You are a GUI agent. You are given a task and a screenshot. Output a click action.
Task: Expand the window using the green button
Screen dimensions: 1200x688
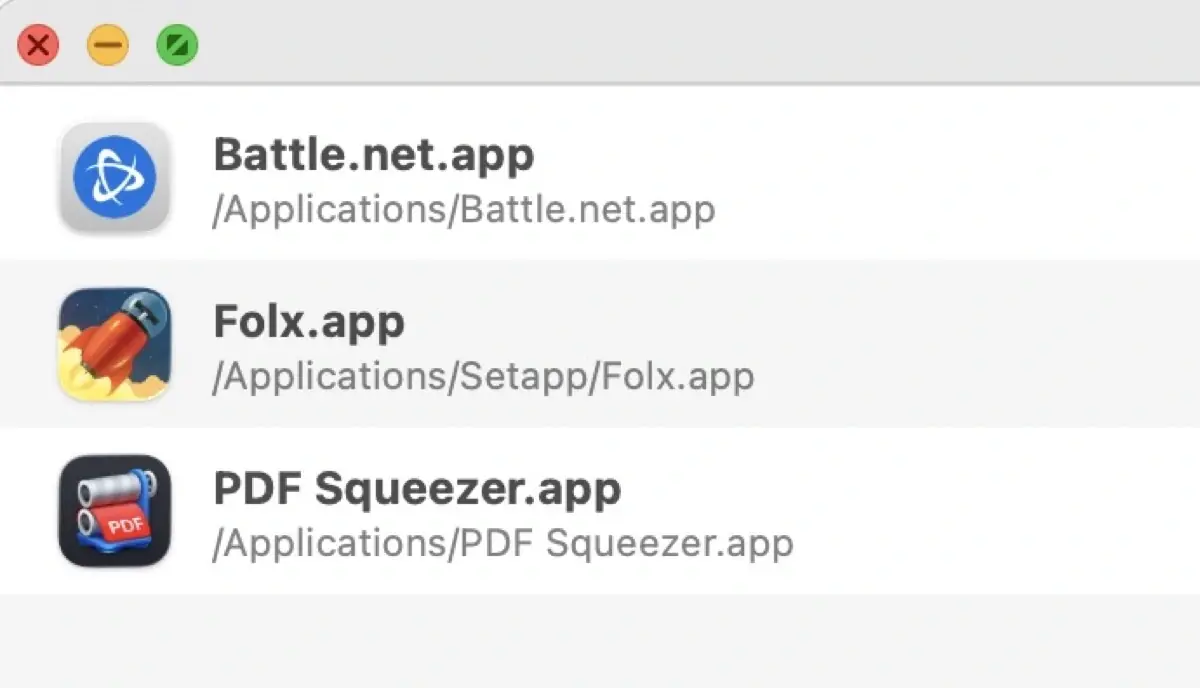click(176, 44)
